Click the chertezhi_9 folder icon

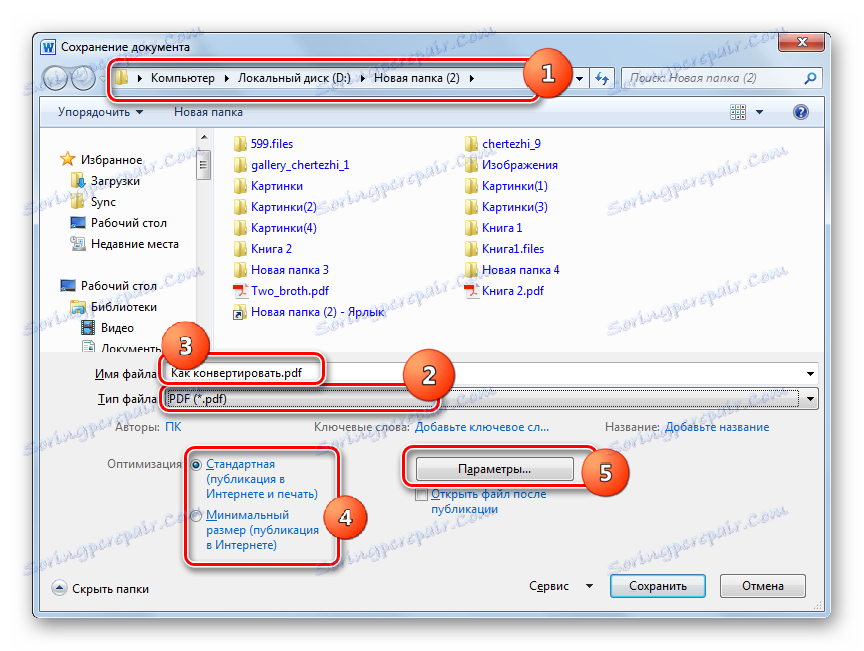471,144
